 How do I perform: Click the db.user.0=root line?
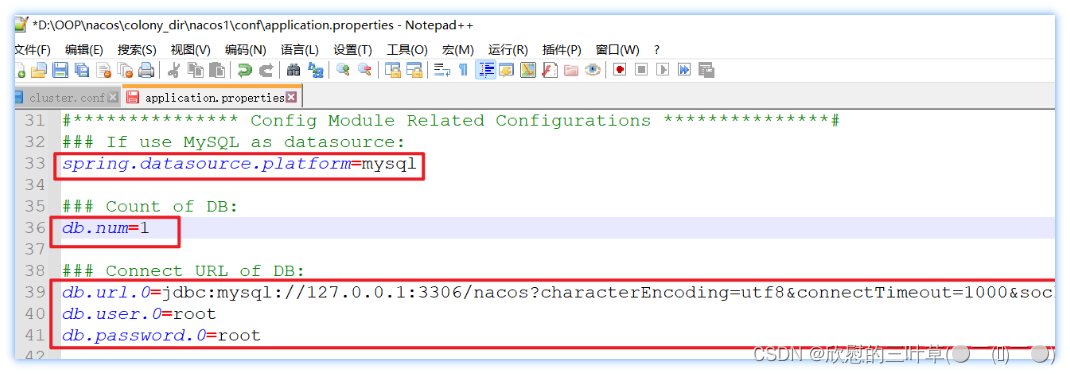(x=139, y=314)
